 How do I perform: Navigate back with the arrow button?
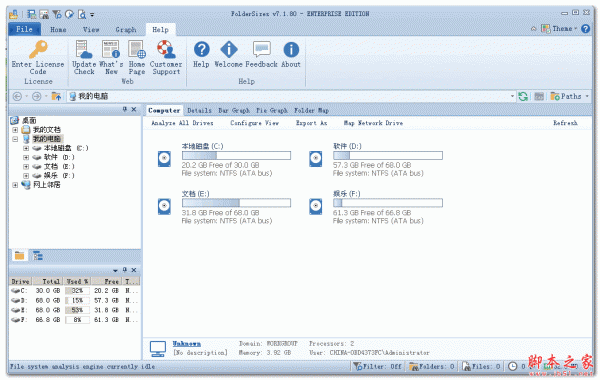click(x=18, y=96)
